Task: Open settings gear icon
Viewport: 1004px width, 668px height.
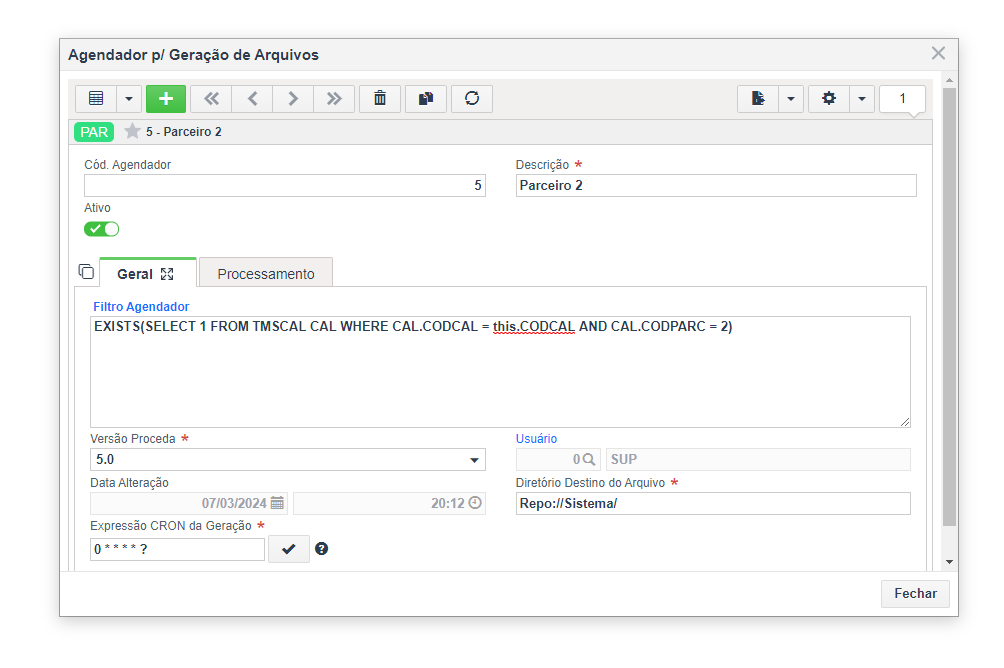Action: coord(829,99)
